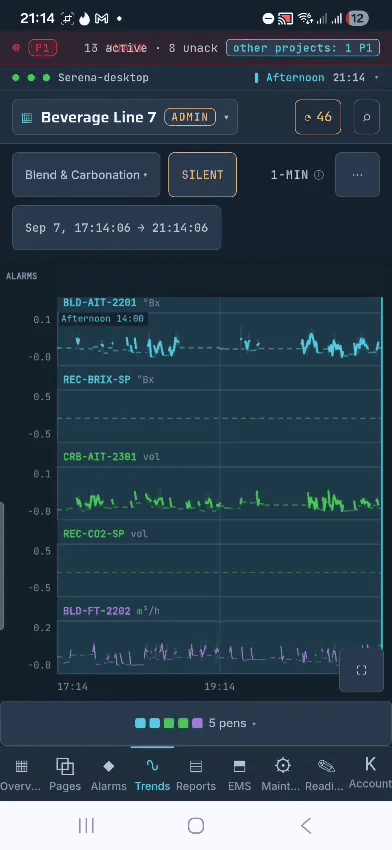Open the search magnifier icon

367,117
